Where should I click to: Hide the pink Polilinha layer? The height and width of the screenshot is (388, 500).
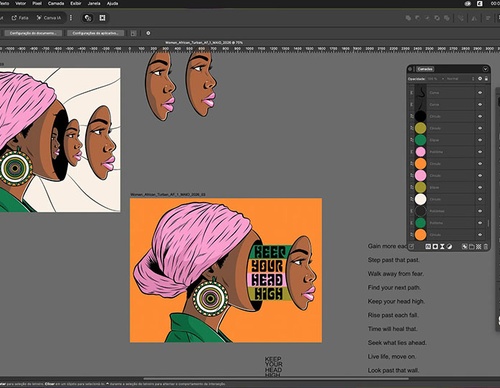(480, 152)
